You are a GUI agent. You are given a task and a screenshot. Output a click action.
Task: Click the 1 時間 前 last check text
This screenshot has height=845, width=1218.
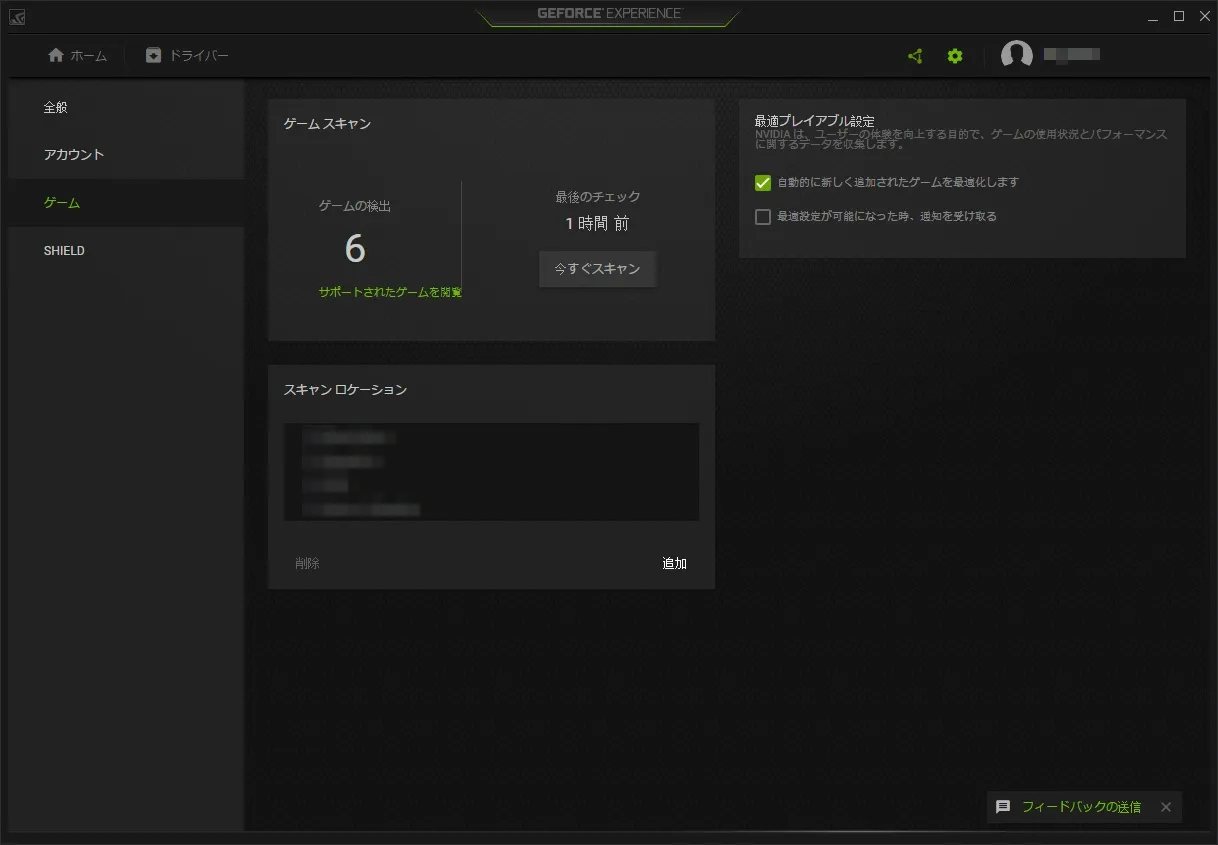[597, 224]
